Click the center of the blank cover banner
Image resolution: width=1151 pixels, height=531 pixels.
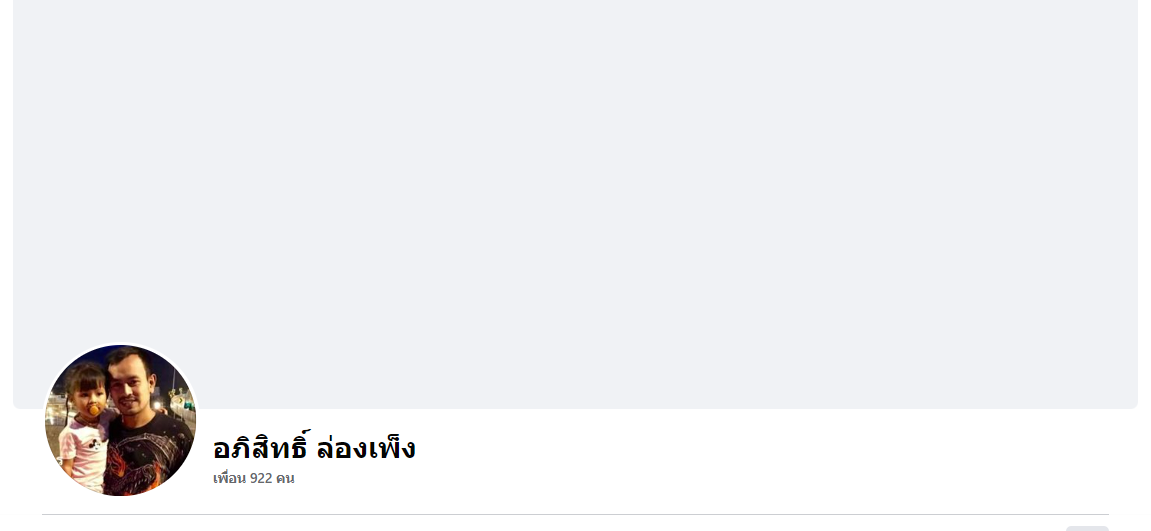click(x=576, y=204)
